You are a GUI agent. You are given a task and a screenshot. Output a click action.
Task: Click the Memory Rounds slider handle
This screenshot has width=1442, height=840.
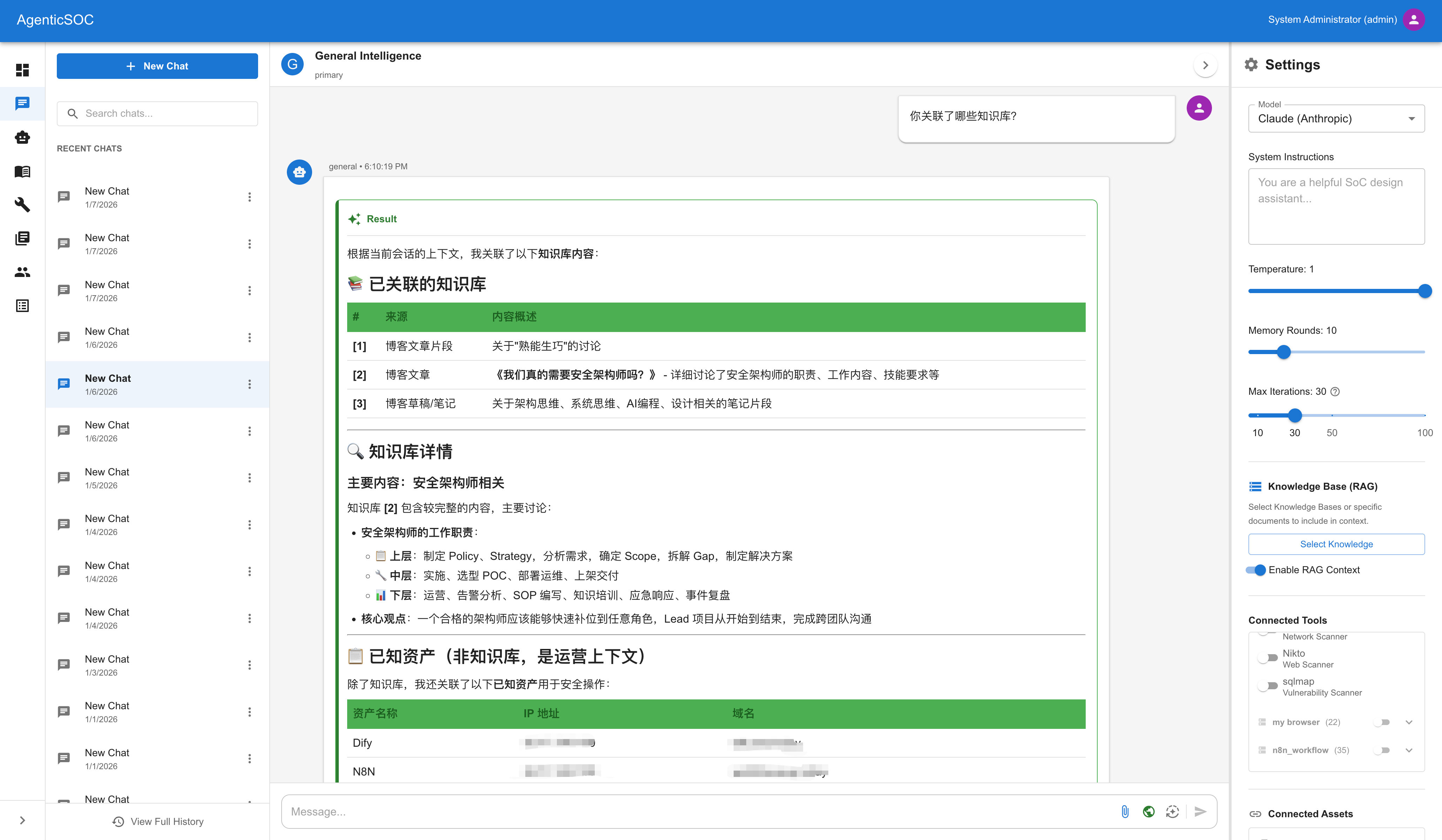(x=1283, y=352)
